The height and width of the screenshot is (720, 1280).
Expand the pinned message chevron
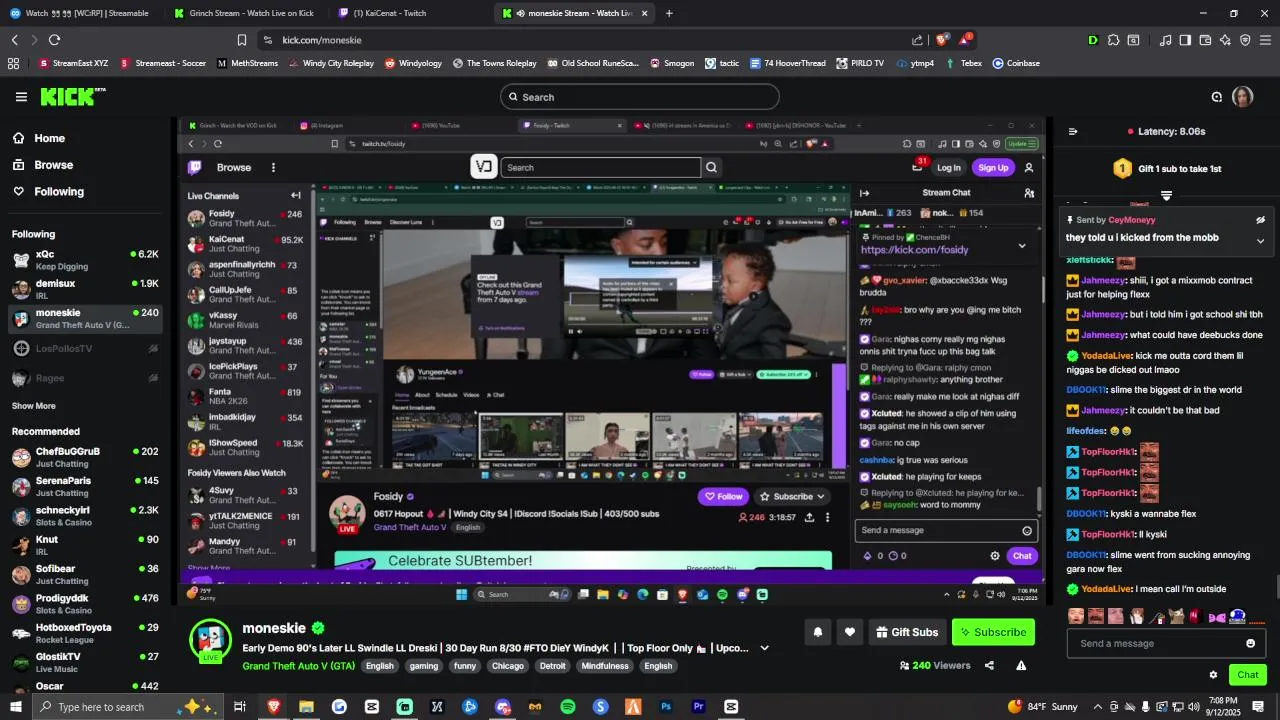tap(1260, 241)
